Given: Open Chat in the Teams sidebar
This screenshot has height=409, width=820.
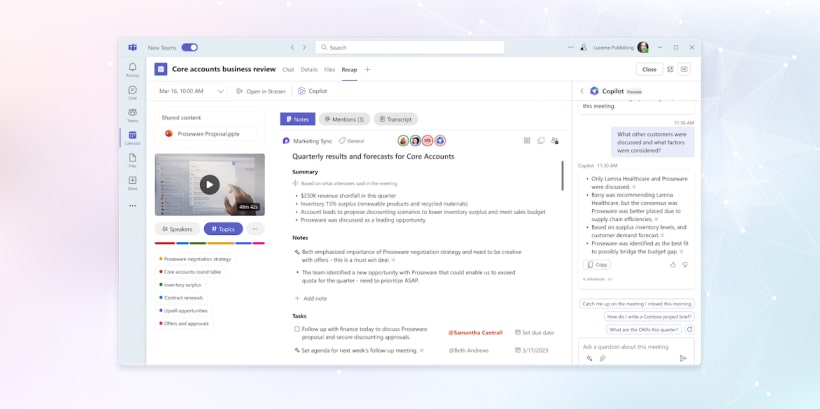Looking at the screenshot, I should coord(132,93).
